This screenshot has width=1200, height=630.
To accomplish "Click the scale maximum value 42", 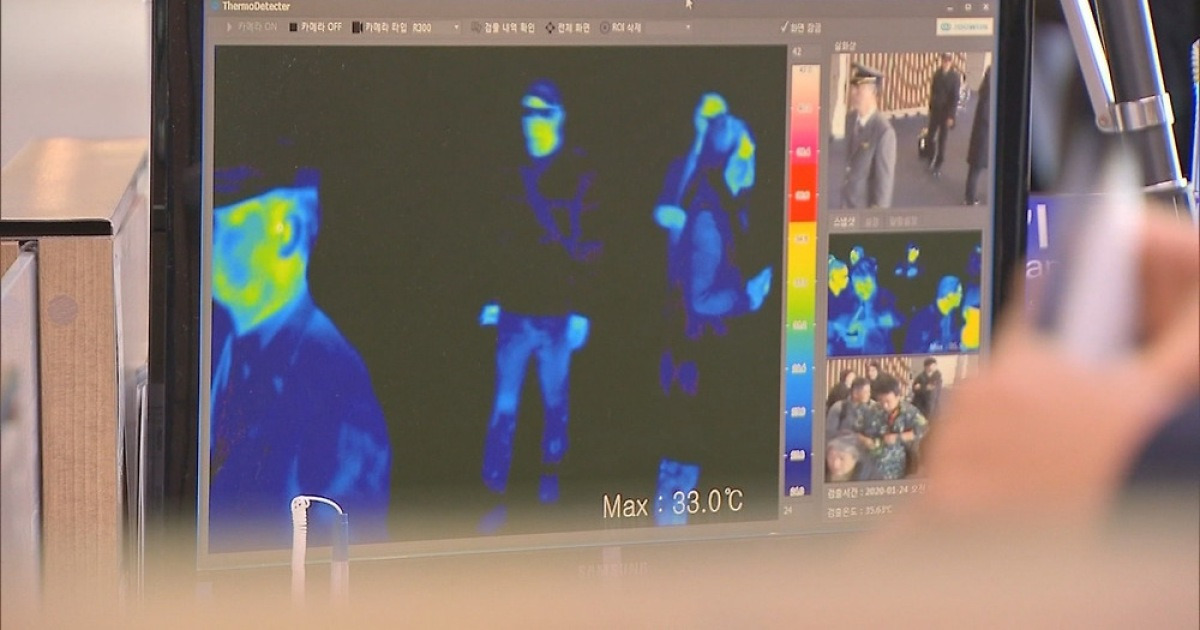I will [x=796, y=52].
